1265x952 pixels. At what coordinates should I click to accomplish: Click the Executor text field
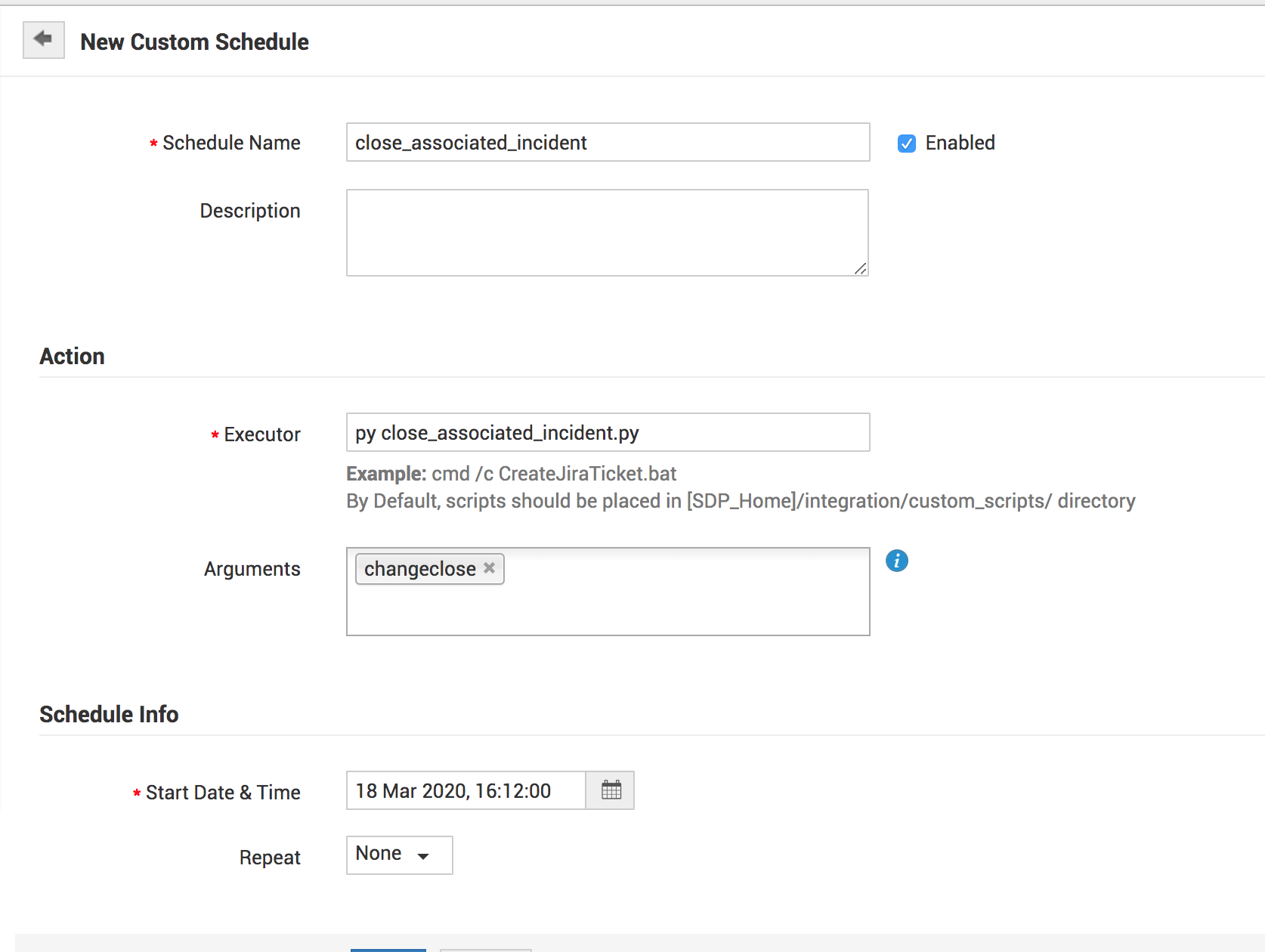(x=608, y=432)
